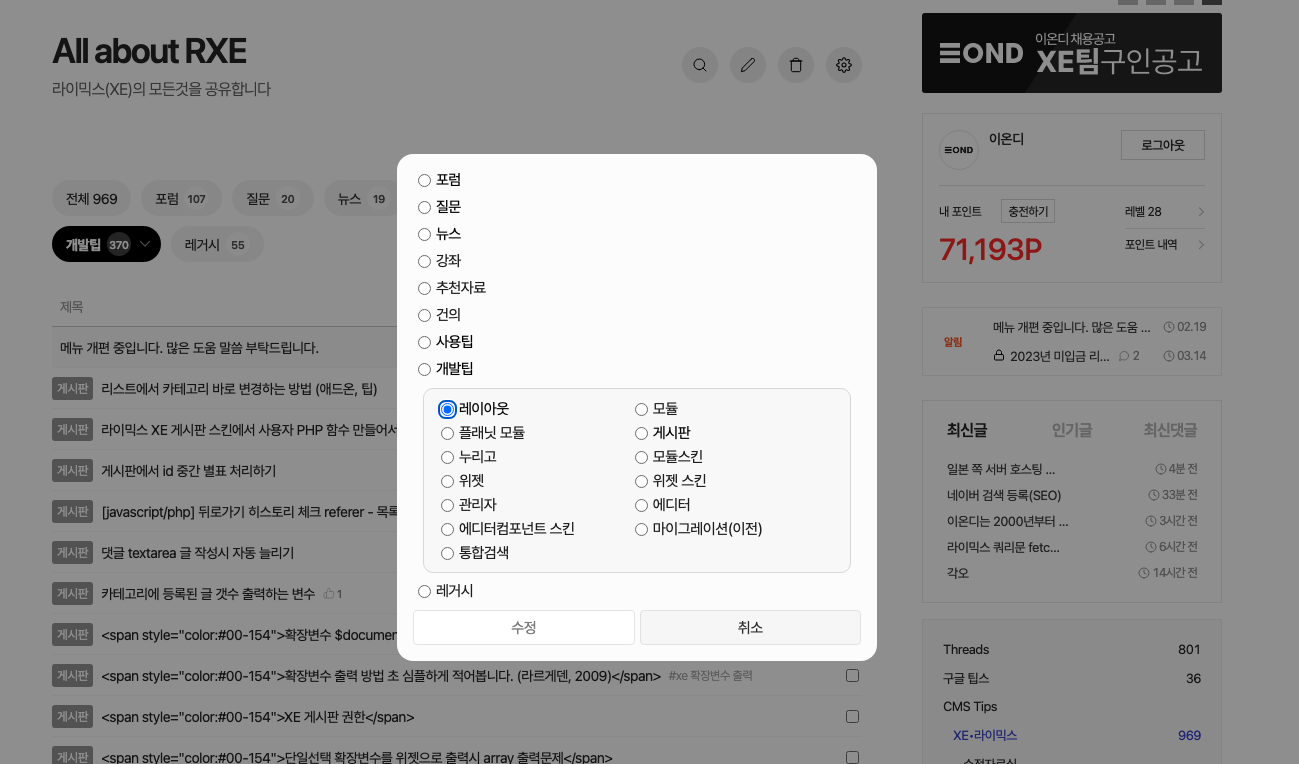Image resolution: width=1299 pixels, height=764 pixels.
Task: Select the 뉴스 radio option
Action: click(424, 234)
